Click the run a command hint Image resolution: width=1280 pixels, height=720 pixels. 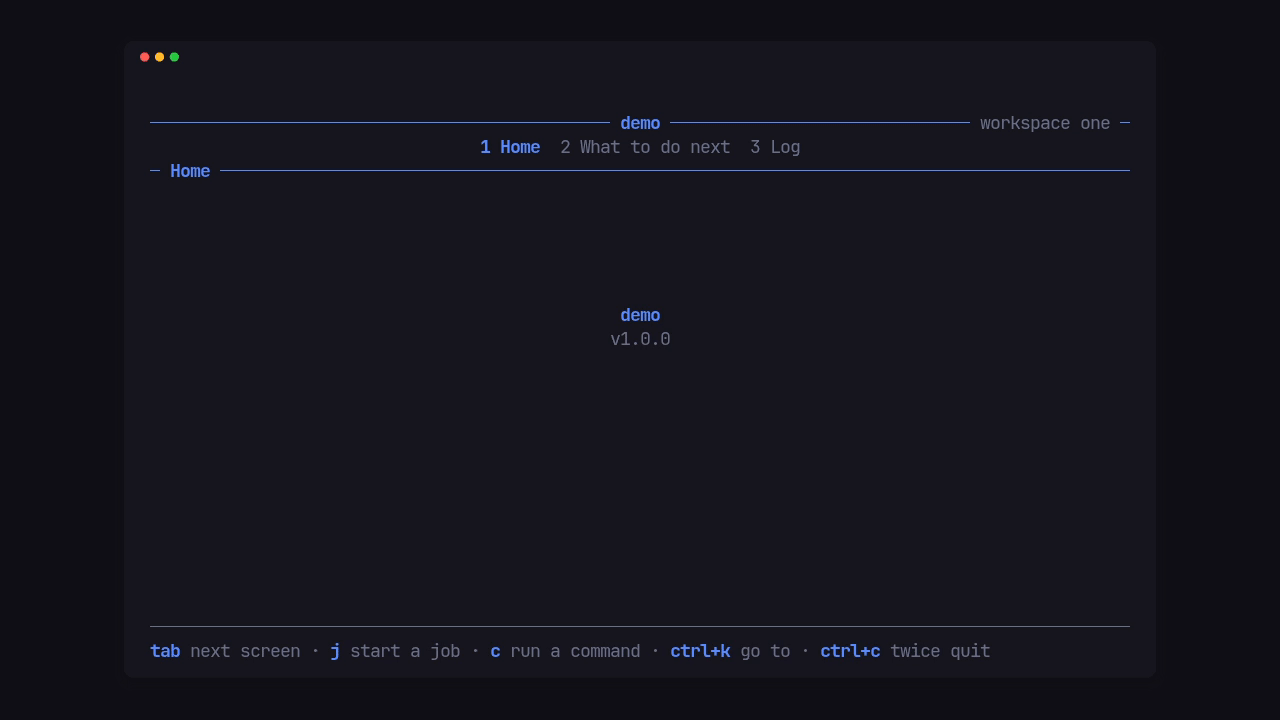(575, 651)
